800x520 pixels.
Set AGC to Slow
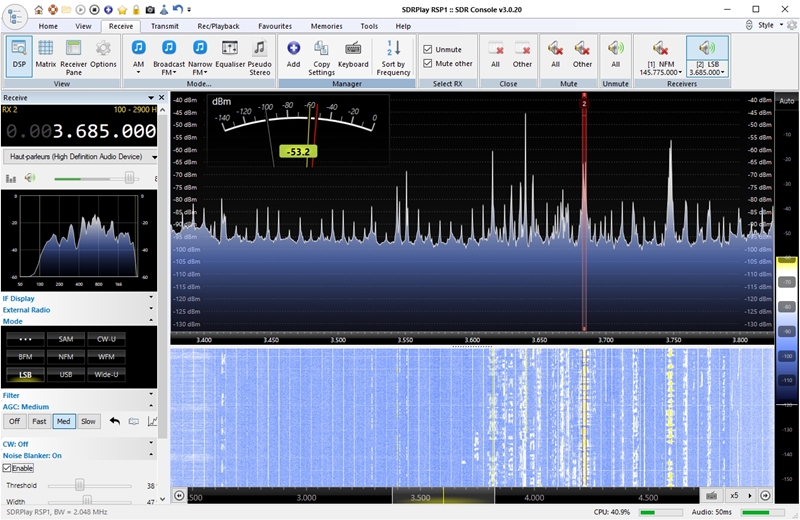[88, 421]
